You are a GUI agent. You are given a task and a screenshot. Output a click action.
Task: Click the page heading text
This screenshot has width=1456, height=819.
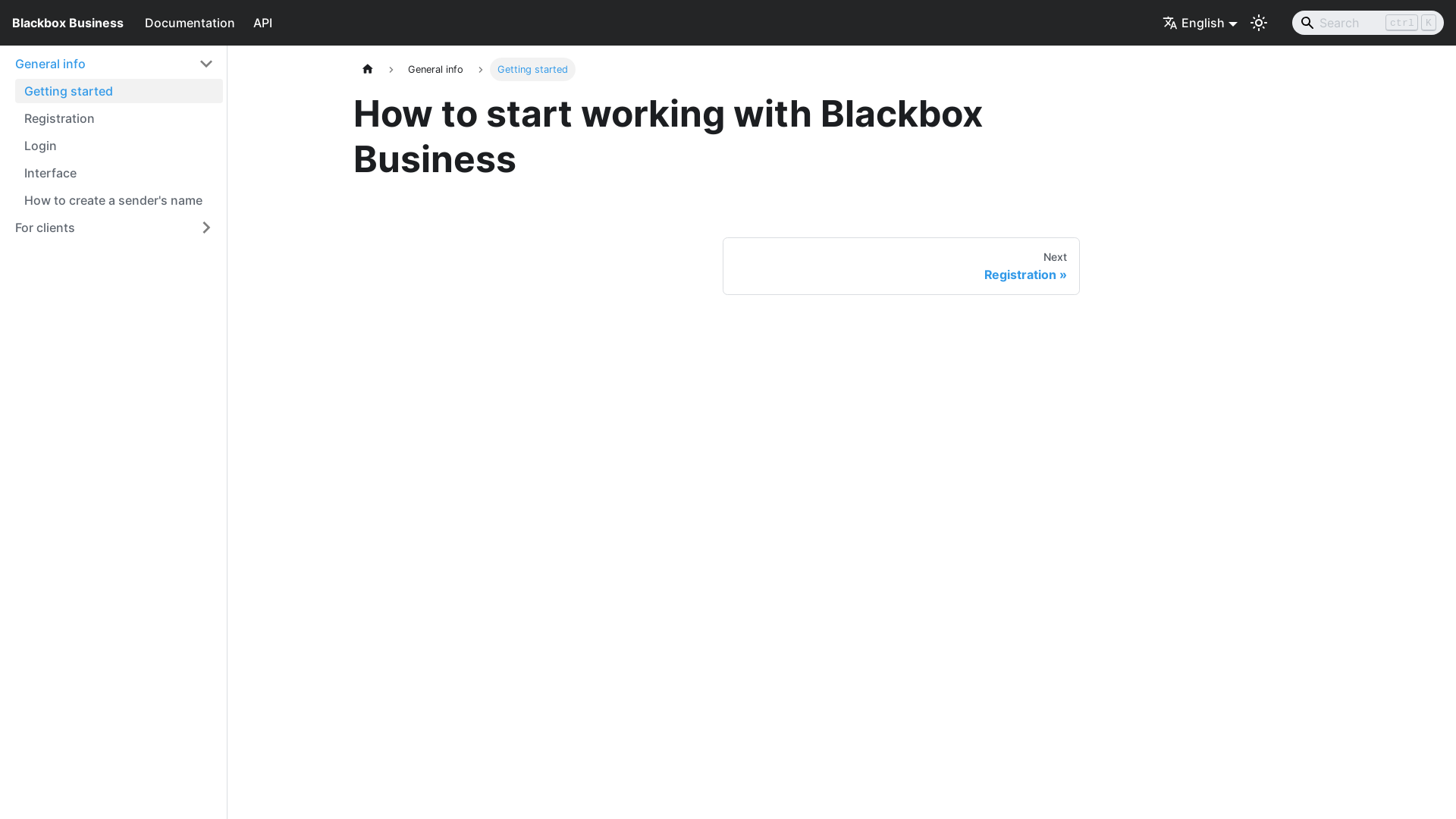click(668, 136)
